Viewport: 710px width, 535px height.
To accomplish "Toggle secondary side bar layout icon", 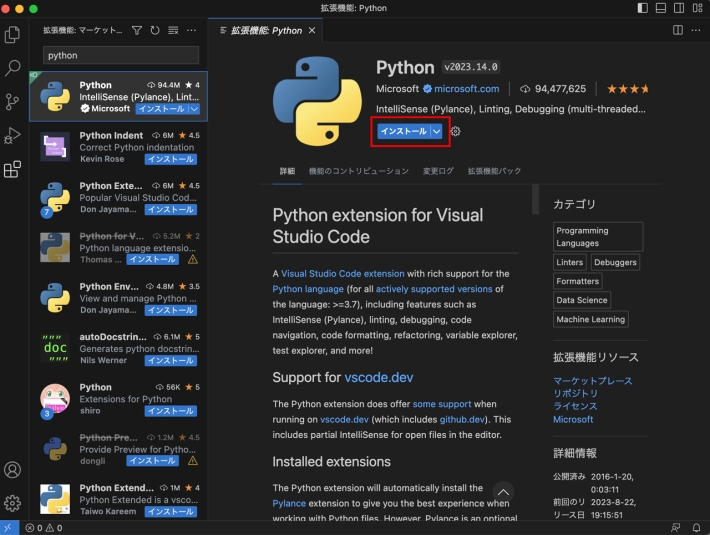I will pyautogui.click(x=679, y=8).
